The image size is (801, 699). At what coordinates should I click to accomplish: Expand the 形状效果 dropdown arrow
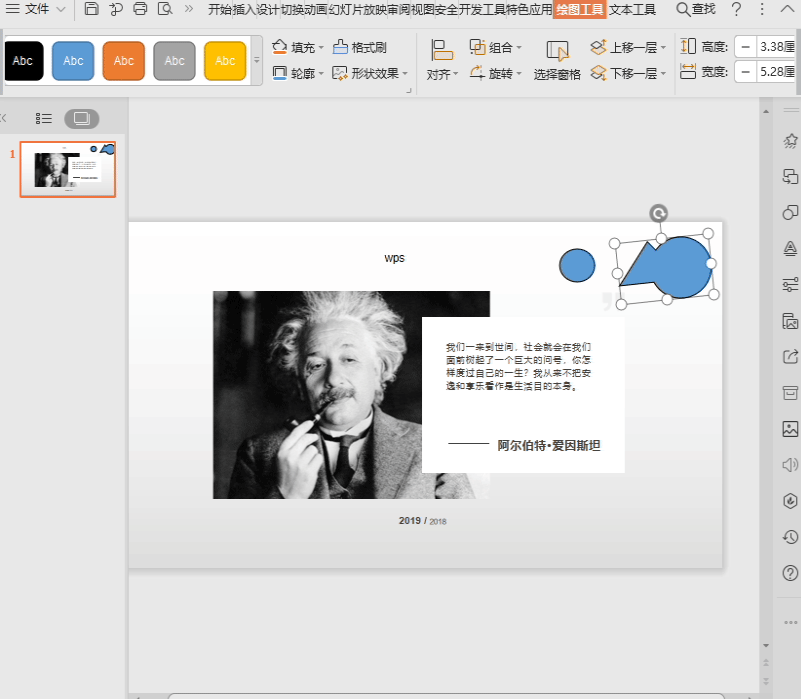pyautogui.click(x=405, y=74)
